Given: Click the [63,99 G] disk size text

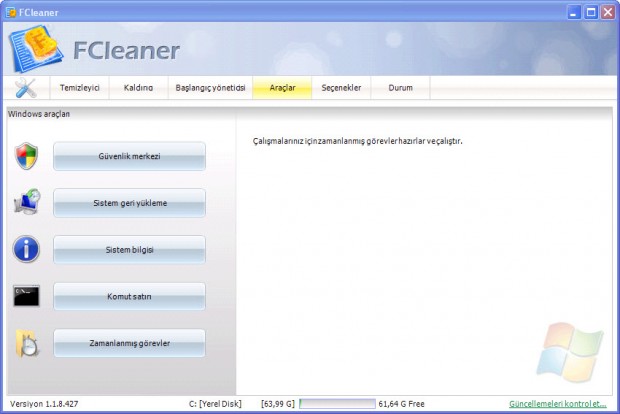Looking at the screenshot, I should click(278, 404).
